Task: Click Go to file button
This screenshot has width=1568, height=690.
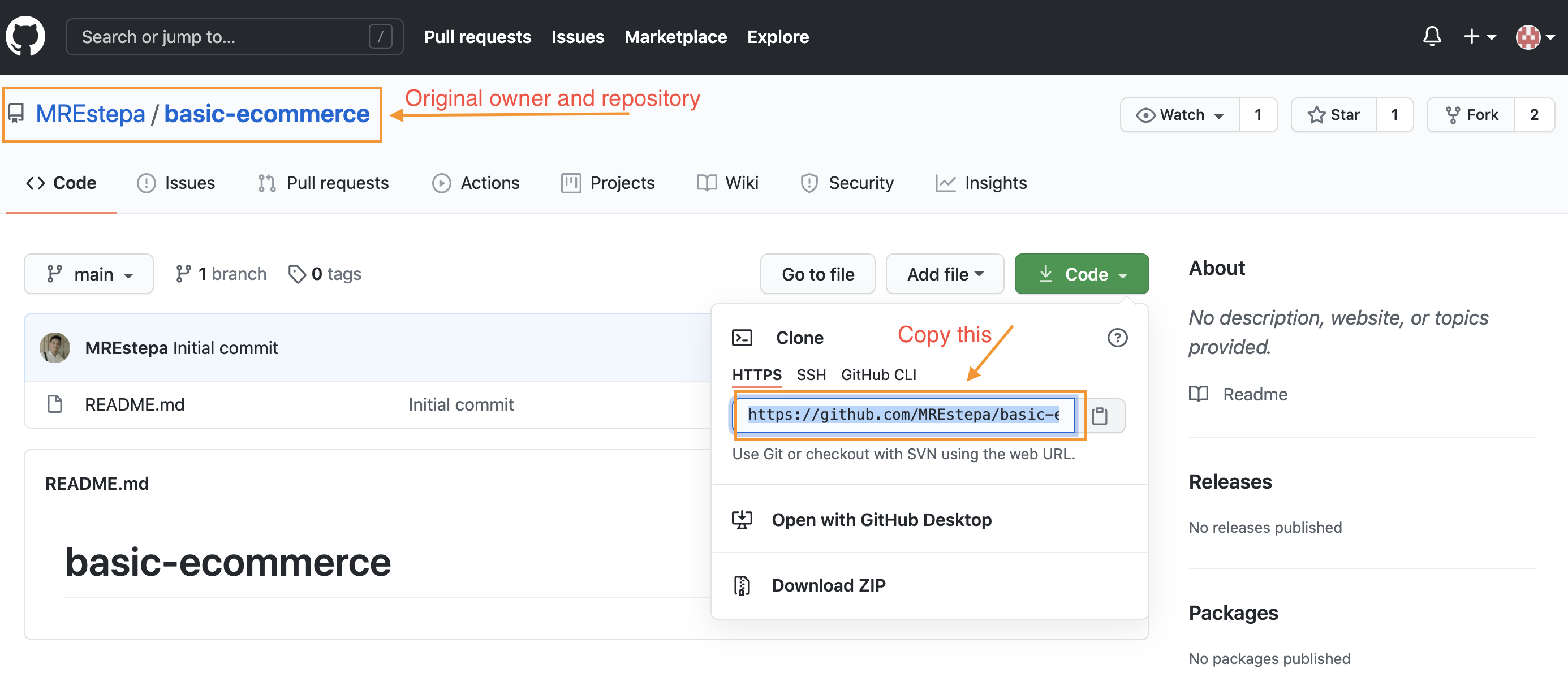Action: [817, 274]
